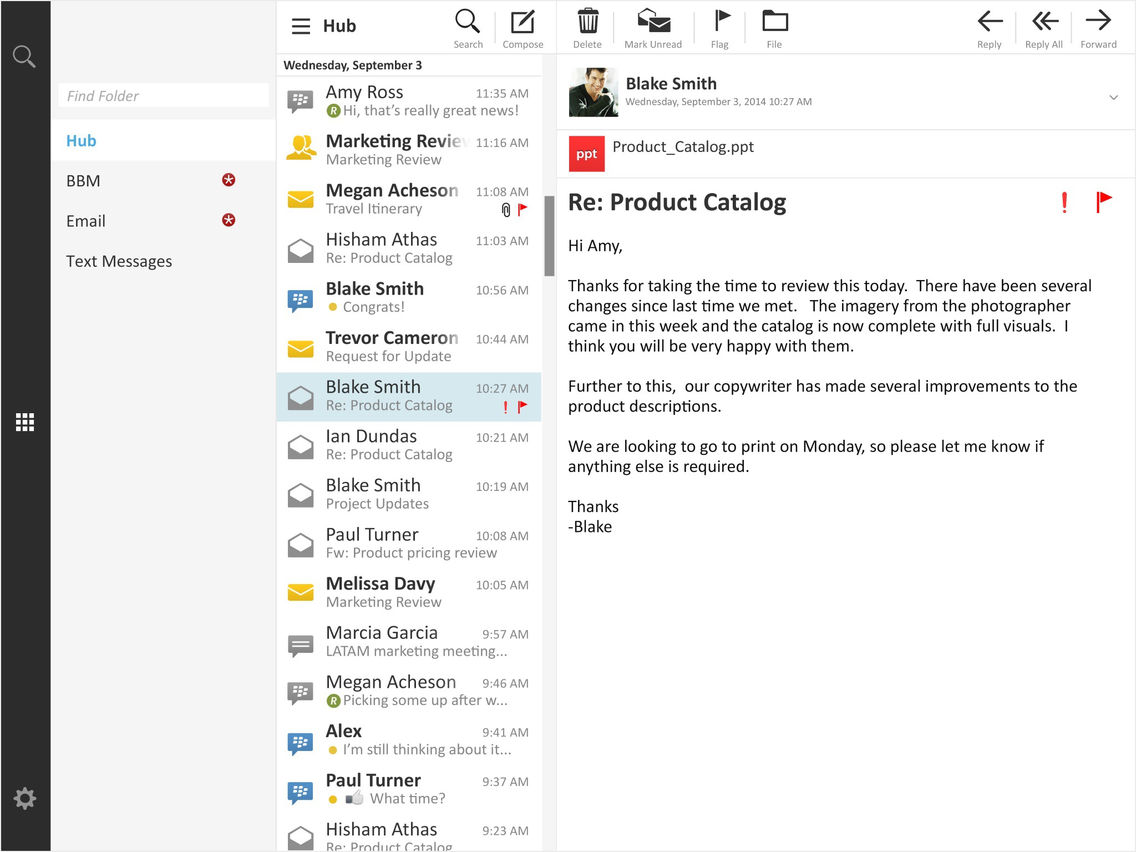Click the Re: Product Catalog subject heading
Viewport: 1136px width, 852px height.
point(677,202)
